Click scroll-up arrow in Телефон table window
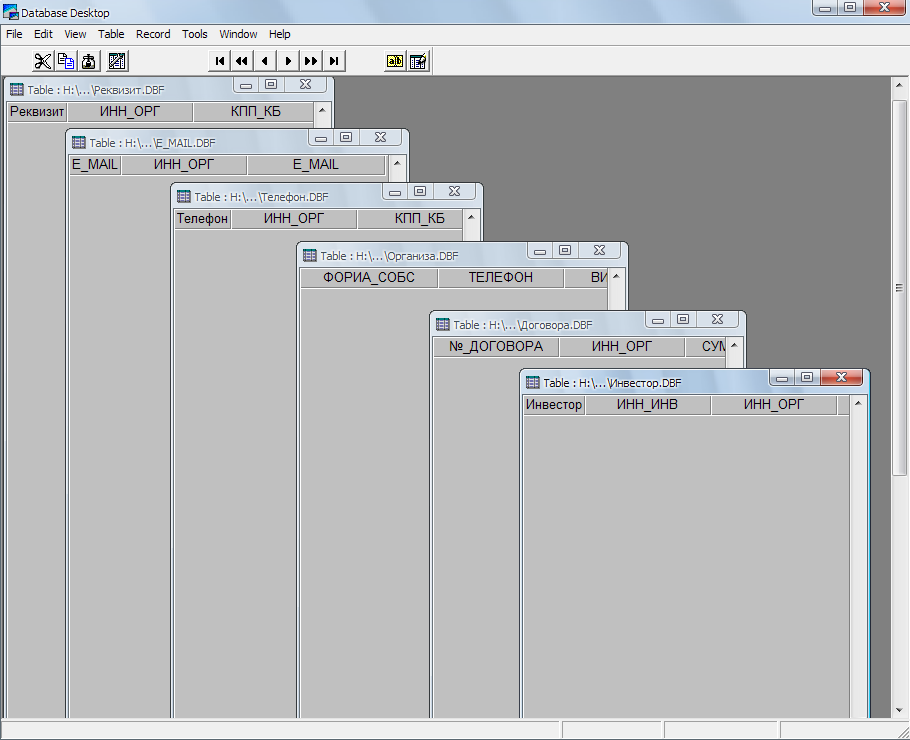Image resolution: width=910 pixels, height=740 pixels. click(471, 217)
